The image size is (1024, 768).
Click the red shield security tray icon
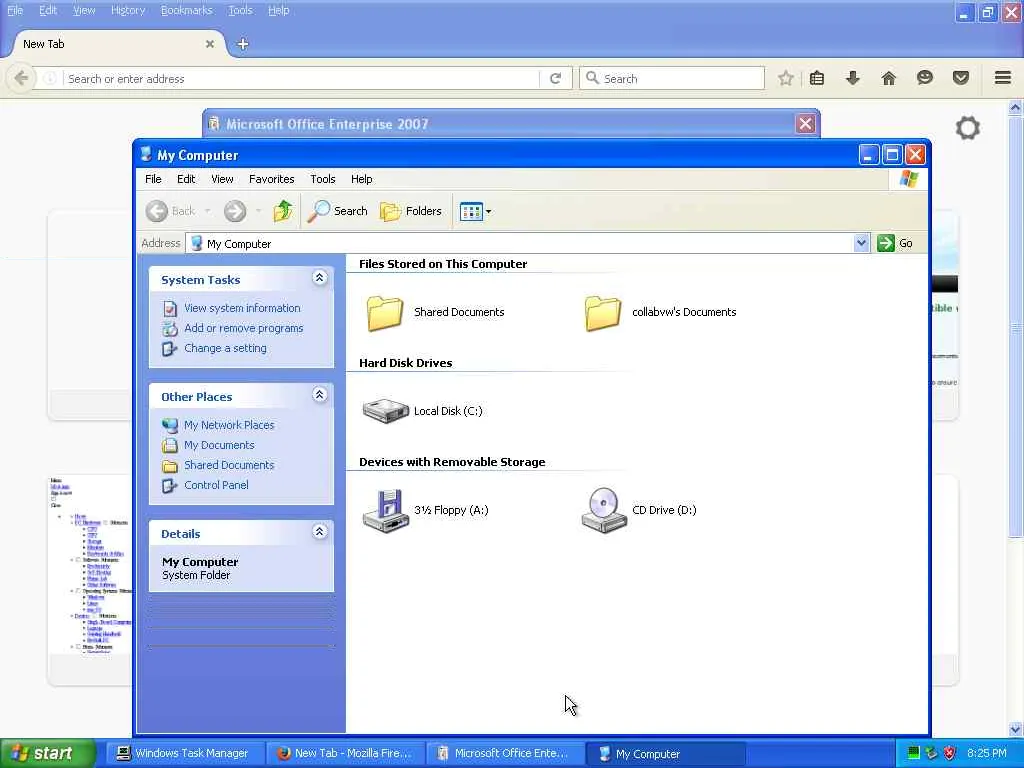950,753
